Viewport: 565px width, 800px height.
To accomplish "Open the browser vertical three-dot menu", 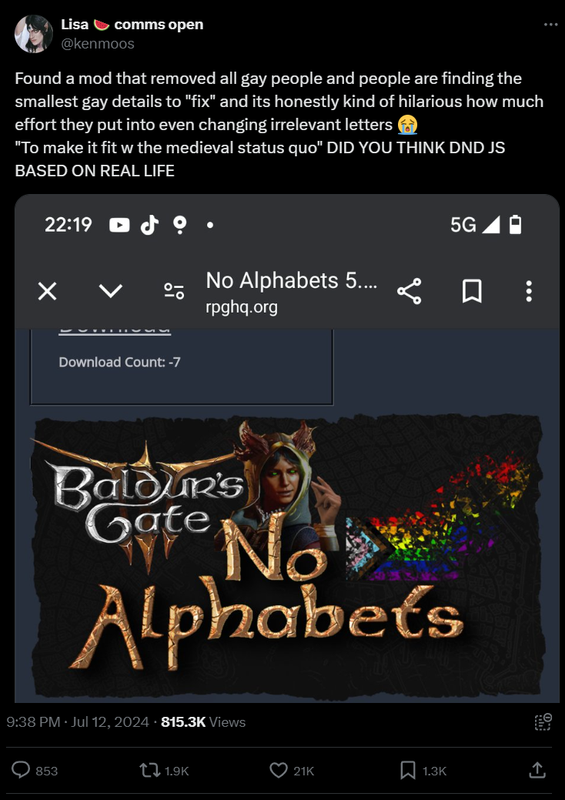I will (529, 291).
